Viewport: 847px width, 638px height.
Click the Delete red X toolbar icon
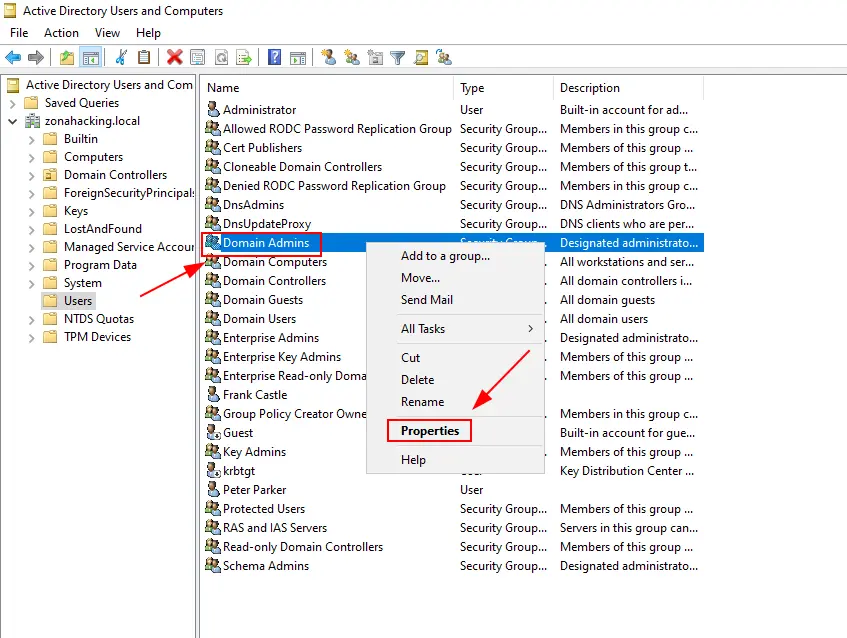(174, 57)
